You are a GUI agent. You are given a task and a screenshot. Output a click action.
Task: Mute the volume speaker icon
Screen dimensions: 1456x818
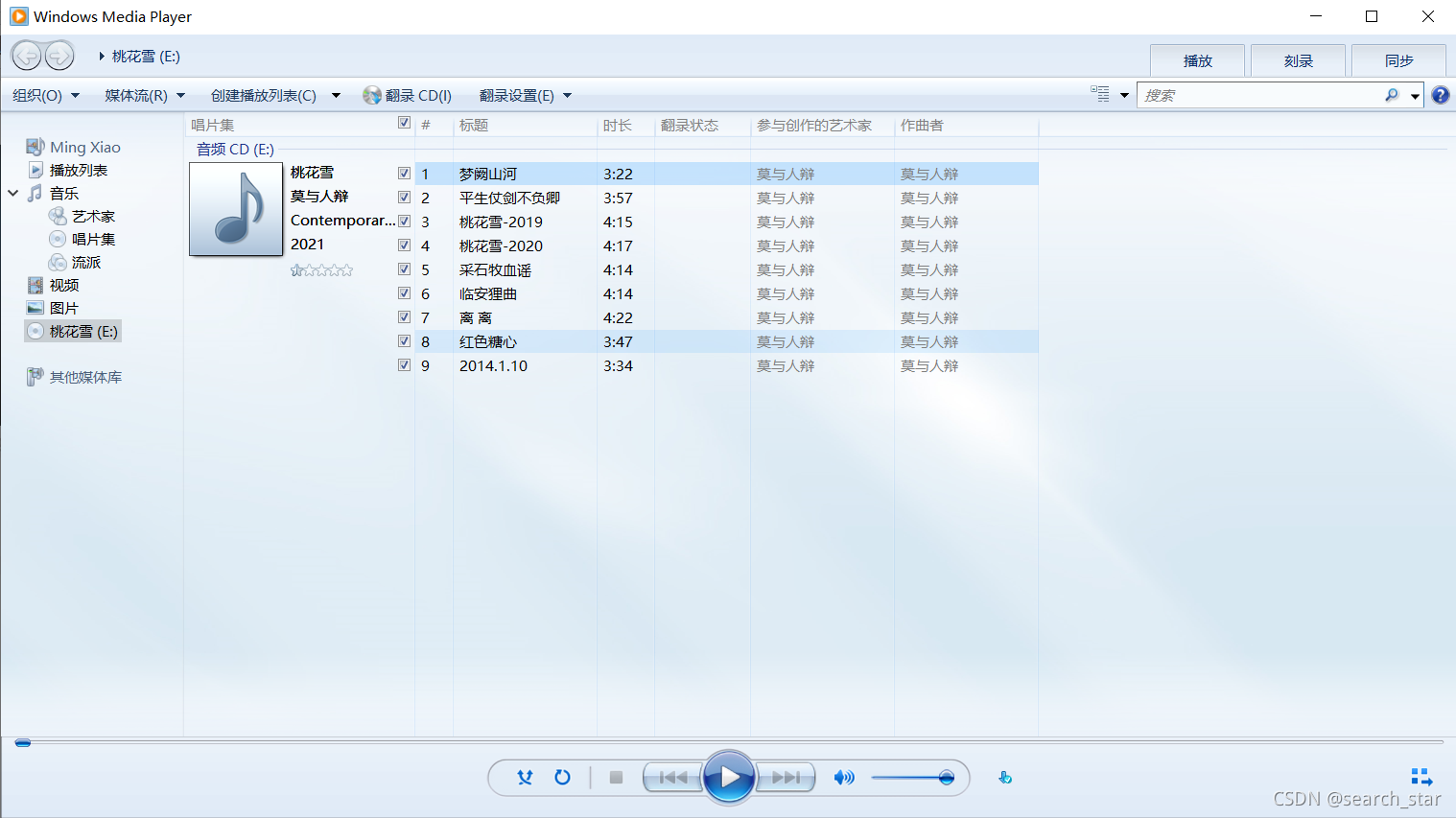[844, 778]
